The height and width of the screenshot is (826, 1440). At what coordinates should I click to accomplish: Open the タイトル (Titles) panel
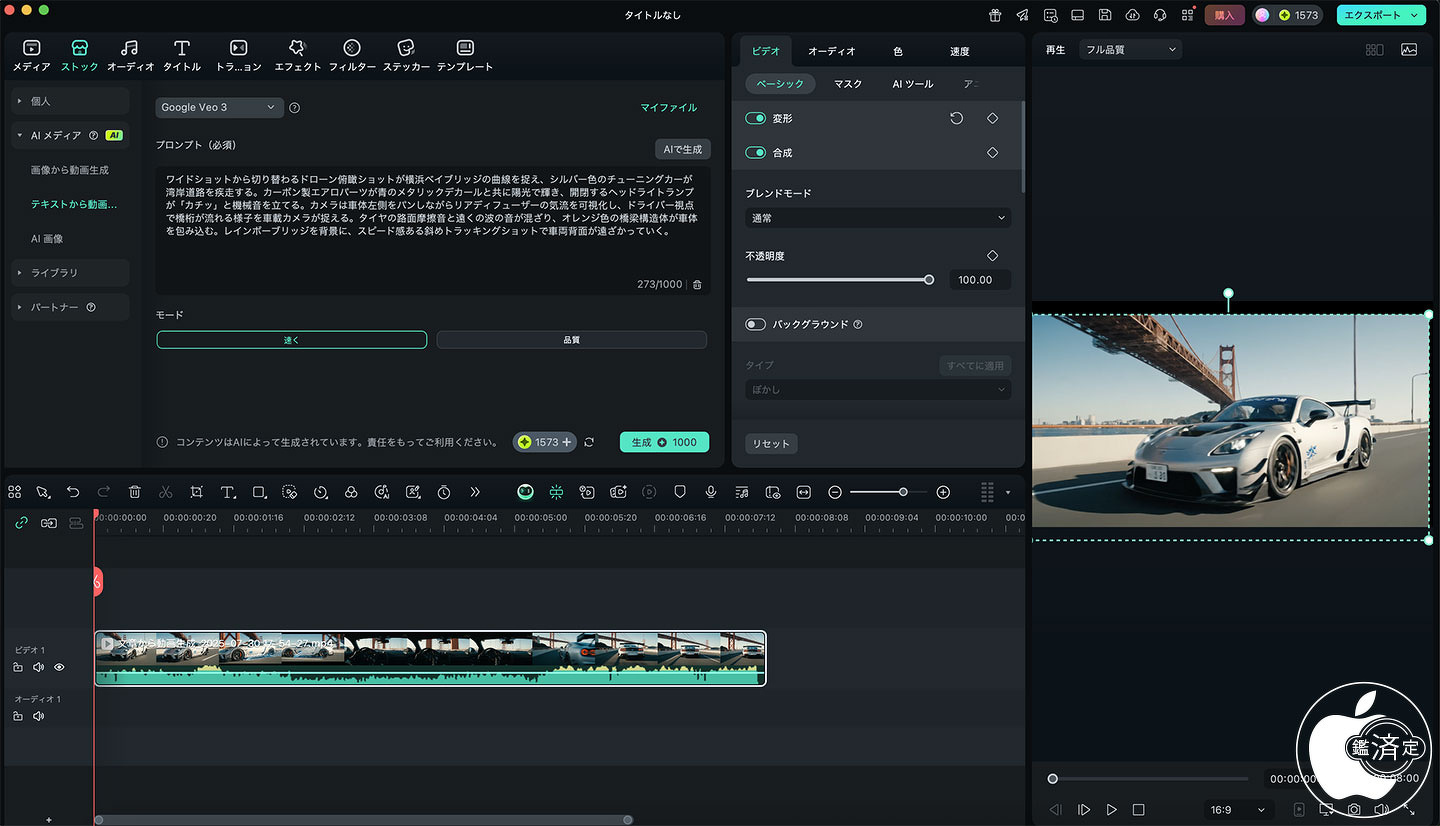181,55
